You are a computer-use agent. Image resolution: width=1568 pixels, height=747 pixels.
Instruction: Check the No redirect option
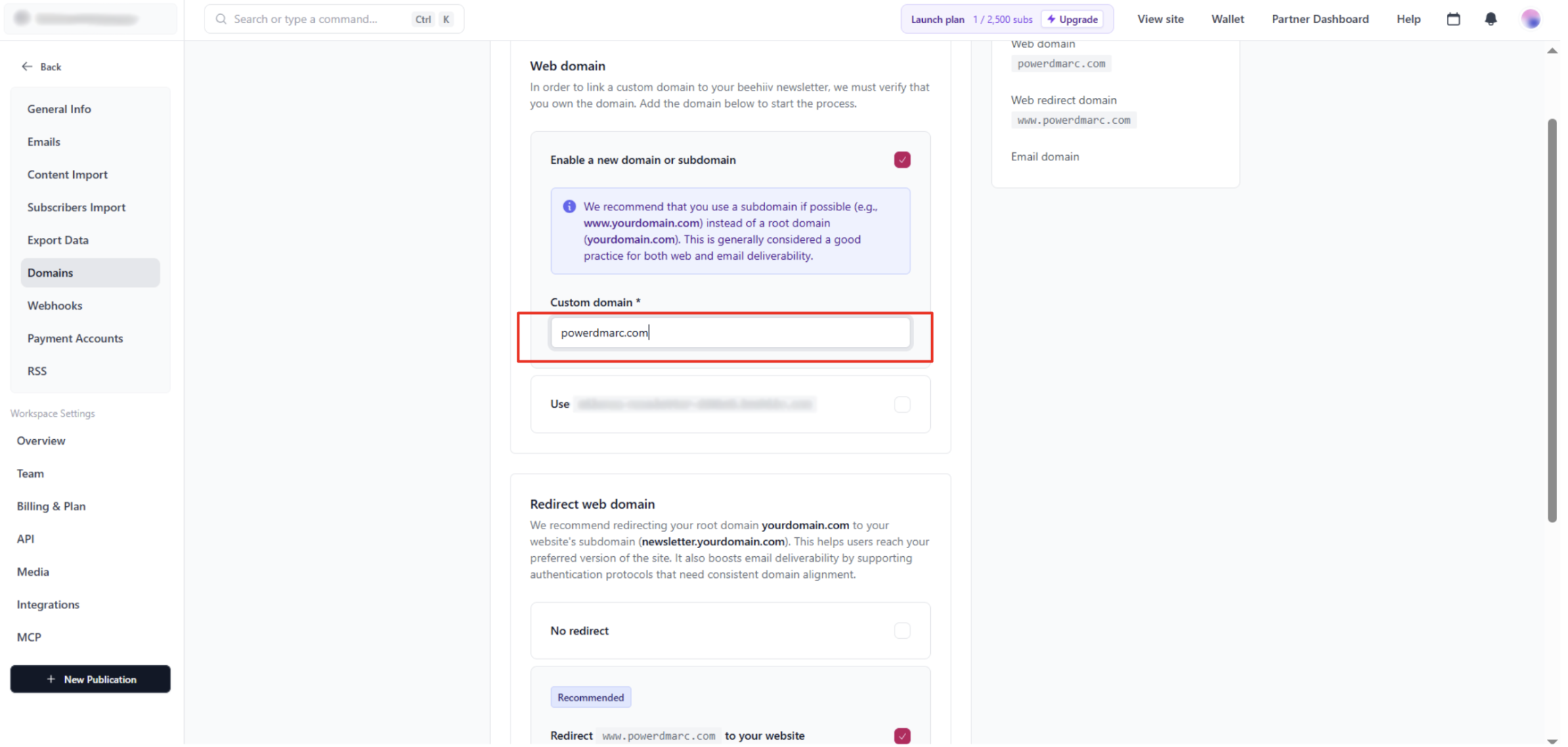pyautogui.click(x=901, y=631)
